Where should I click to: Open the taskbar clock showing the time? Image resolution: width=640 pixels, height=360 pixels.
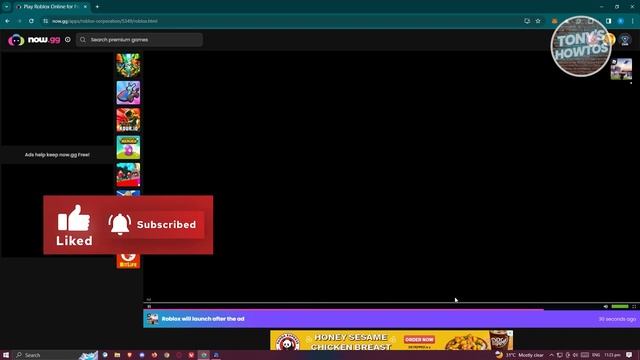(x=612, y=355)
